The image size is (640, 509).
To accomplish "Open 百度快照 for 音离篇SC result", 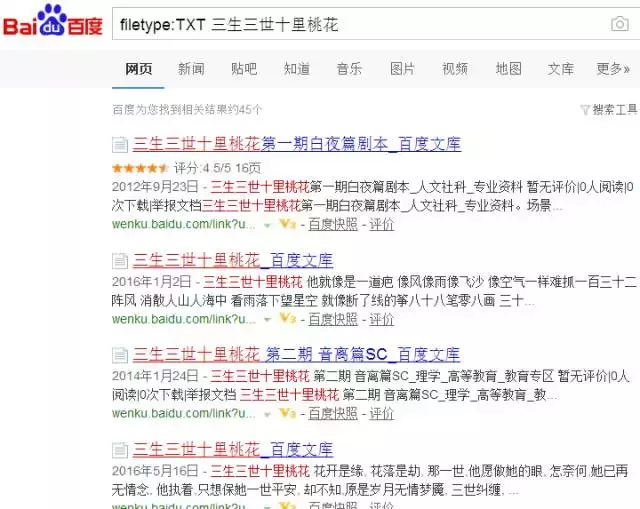I will 333,413.
